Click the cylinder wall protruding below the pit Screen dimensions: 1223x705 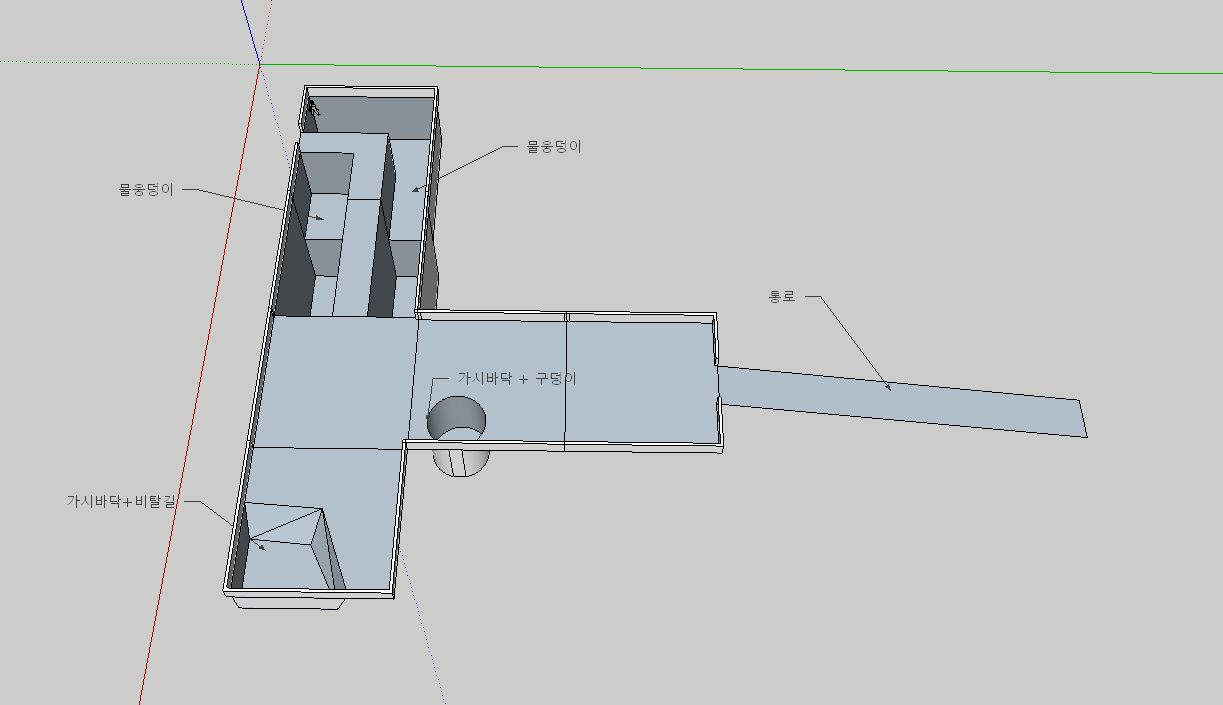coord(462,461)
